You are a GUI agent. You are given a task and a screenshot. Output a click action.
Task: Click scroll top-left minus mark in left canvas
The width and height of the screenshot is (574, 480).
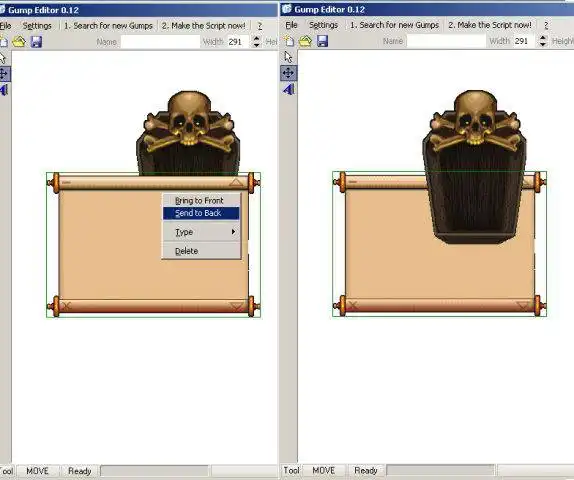pyautogui.click(x=66, y=182)
